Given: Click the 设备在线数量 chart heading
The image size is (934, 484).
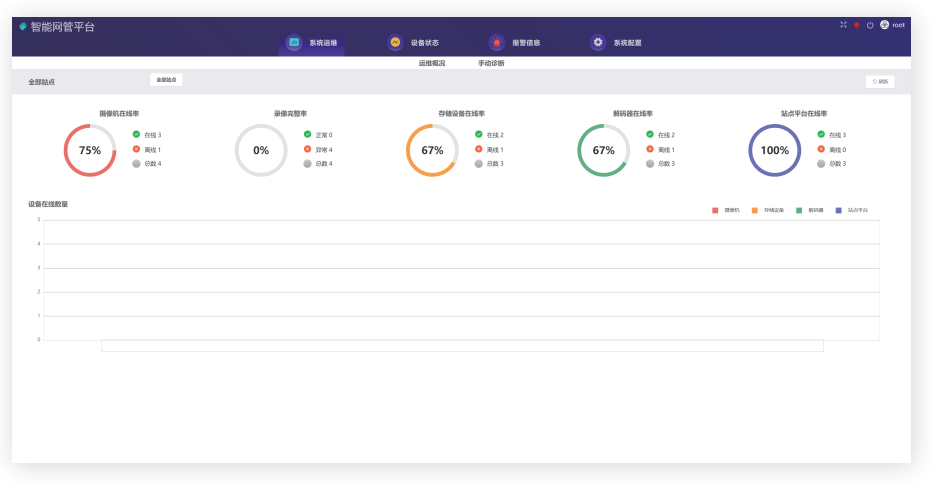Looking at the screenshot, I should (48, 204).
